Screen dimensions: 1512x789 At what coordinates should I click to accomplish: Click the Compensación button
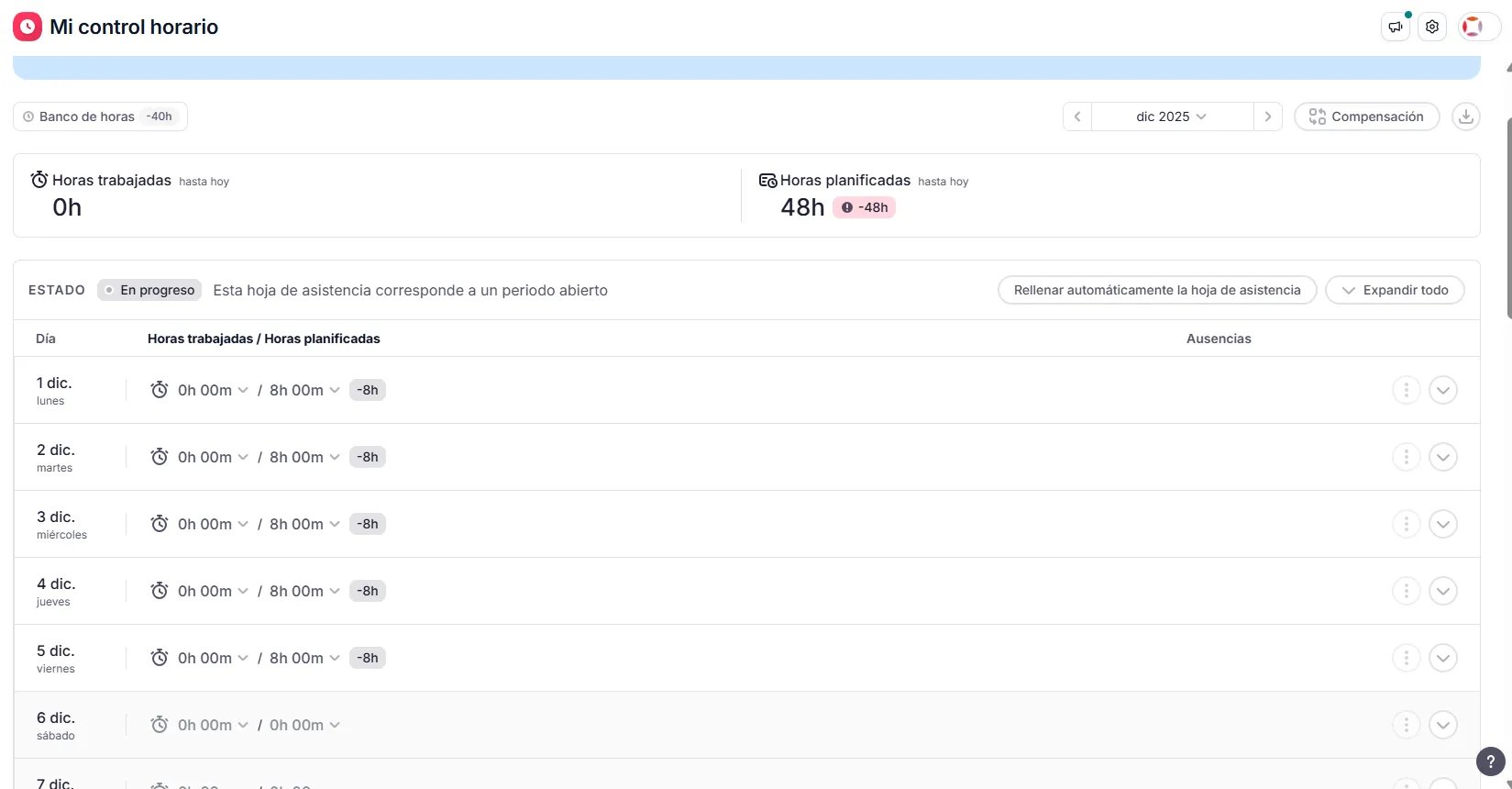(1366, 117)
